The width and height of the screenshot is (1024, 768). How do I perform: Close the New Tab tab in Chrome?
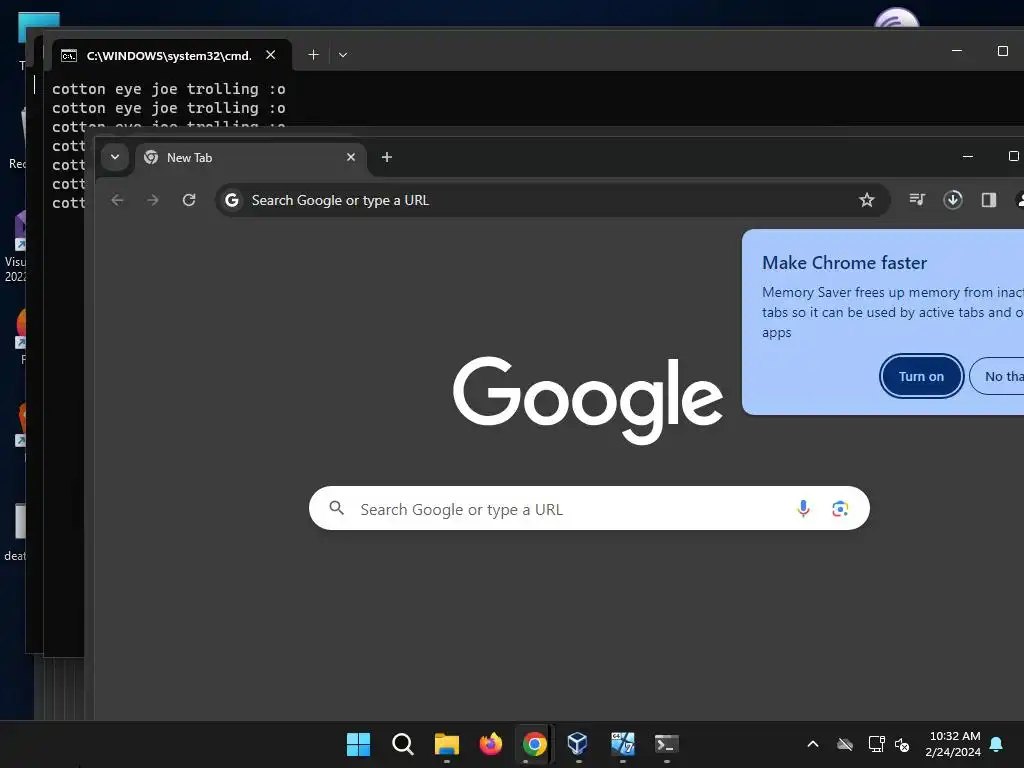pyautogui.click(x=351, y=157)
